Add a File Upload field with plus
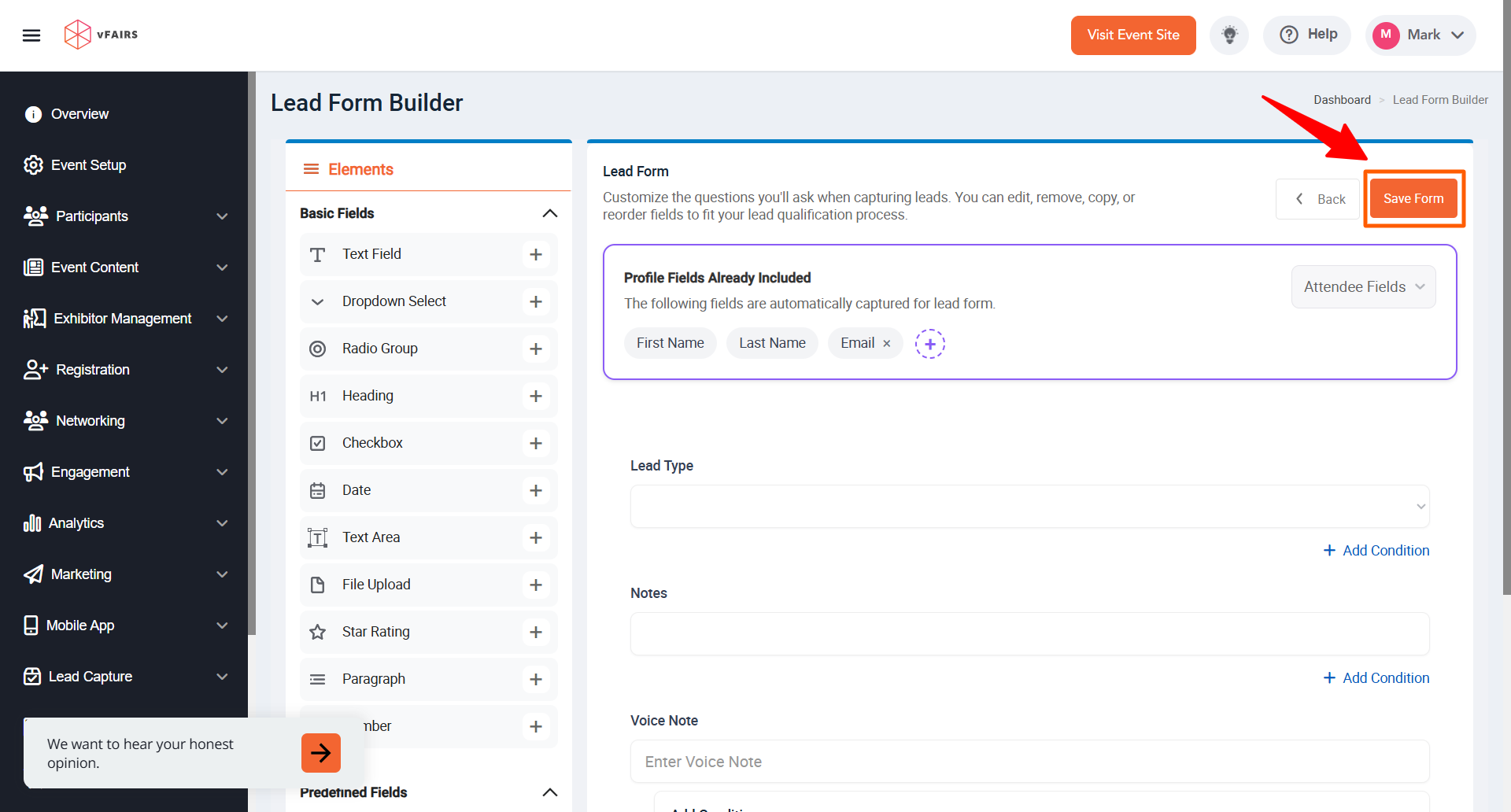 536,585
